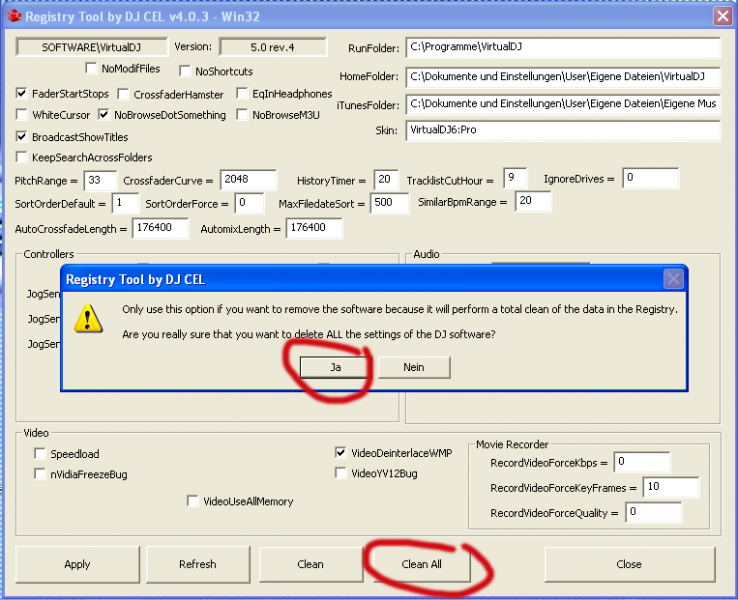Click the SortOrderForce value field

249,203
